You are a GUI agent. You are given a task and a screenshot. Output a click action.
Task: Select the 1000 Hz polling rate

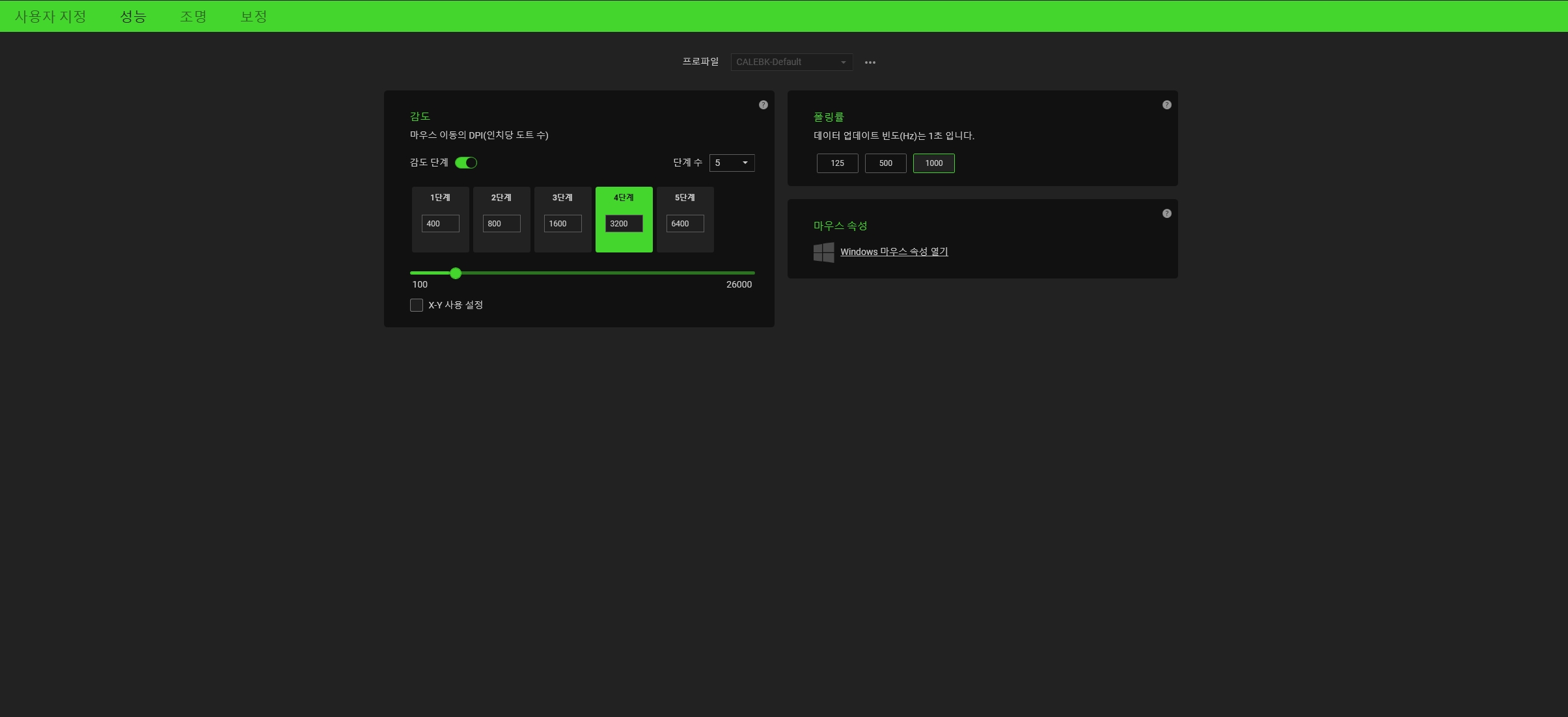tap(933, 163)
